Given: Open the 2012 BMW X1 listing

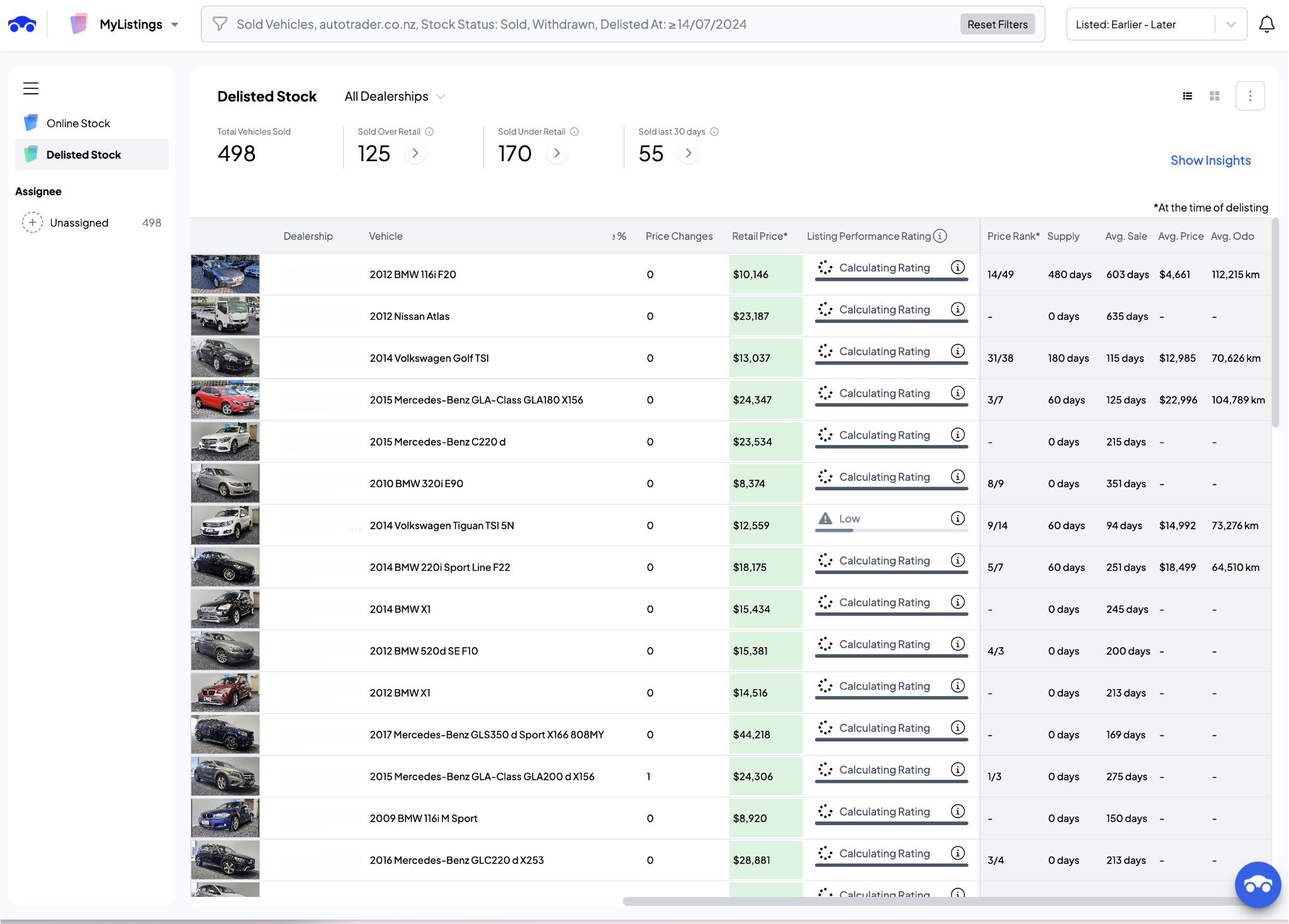Looking at the screenshot, I should [x=400, y=693].
